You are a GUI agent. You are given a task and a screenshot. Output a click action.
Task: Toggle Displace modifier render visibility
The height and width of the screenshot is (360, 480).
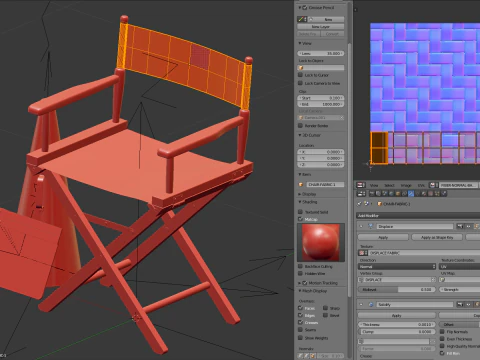(x=460, y=226)
